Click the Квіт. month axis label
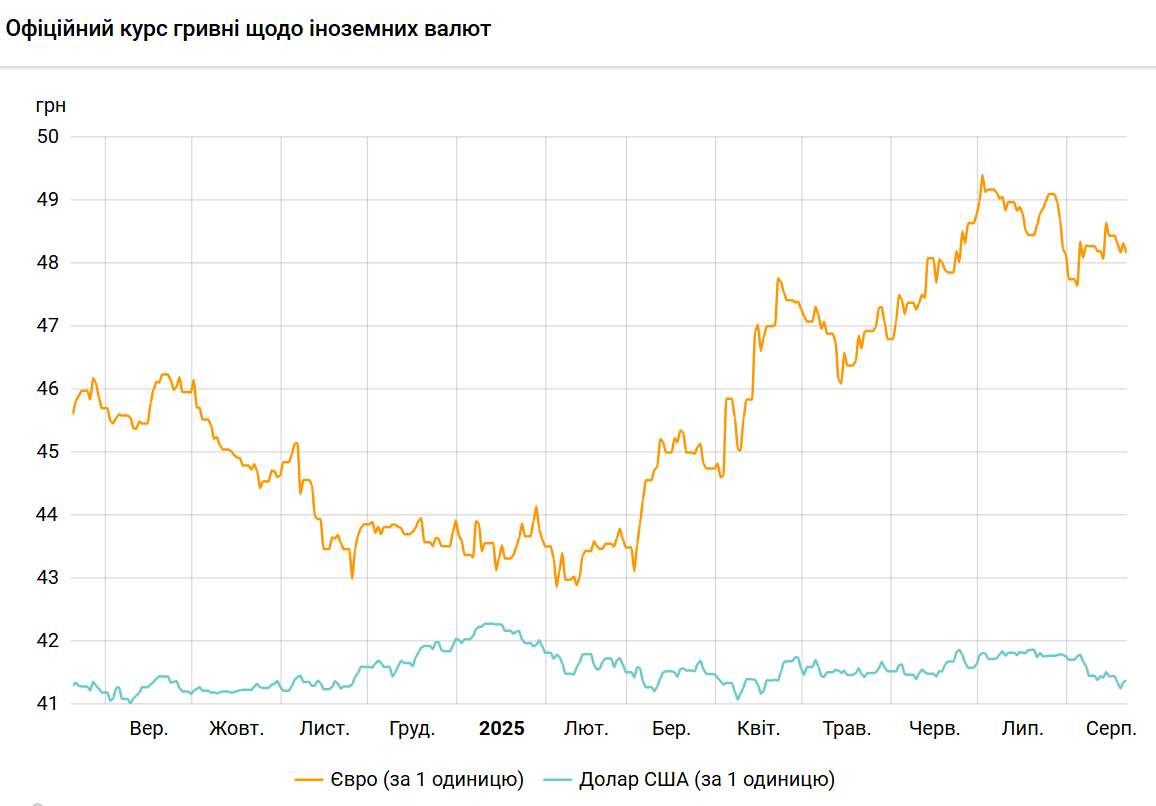 click(758, 729)
